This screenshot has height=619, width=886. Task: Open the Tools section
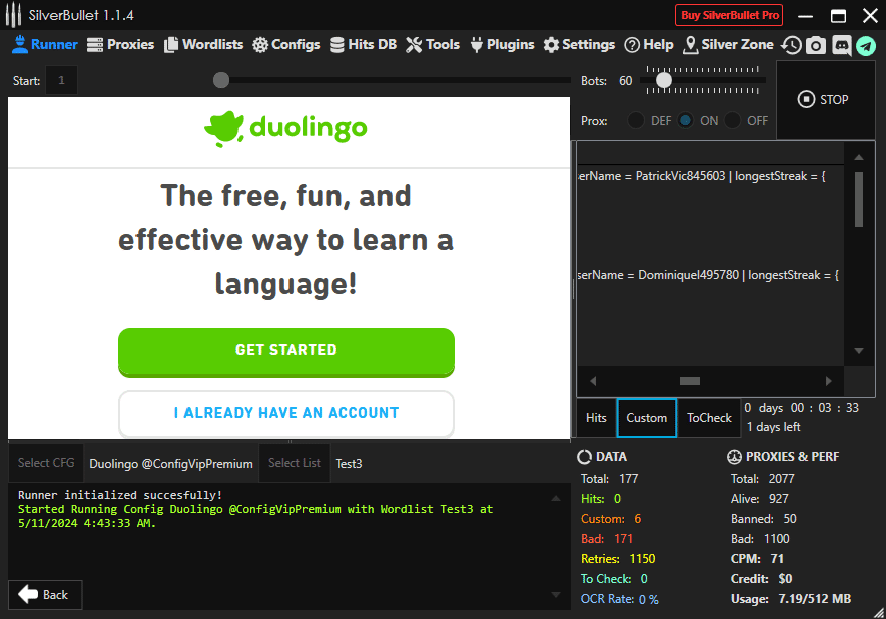433,45
